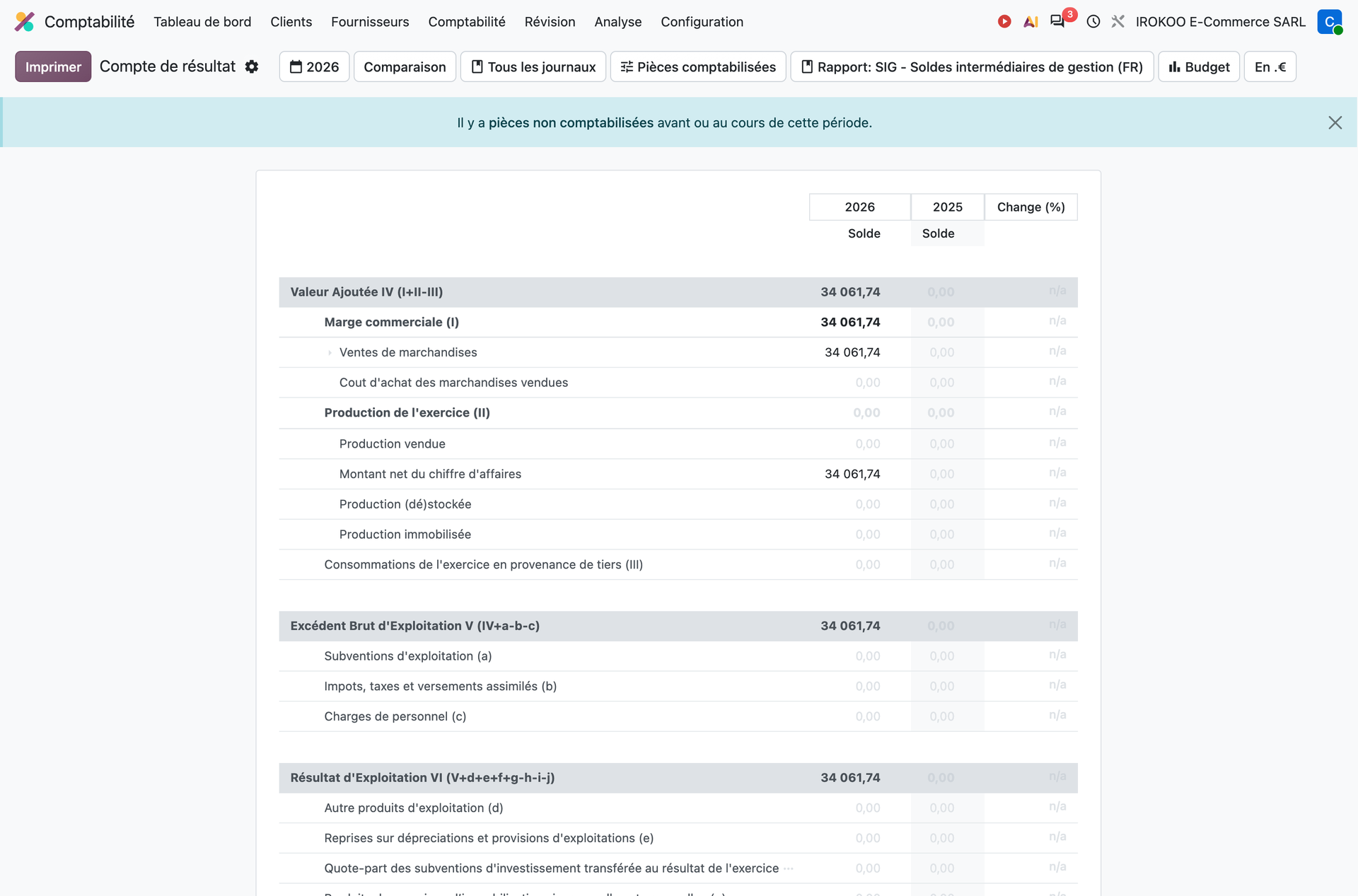Click Montant net du chiffre d'affaires 34 061,74 value
Image resolution: width=1358 pixels, height=896 pixels.
click(x=852, y=474)
